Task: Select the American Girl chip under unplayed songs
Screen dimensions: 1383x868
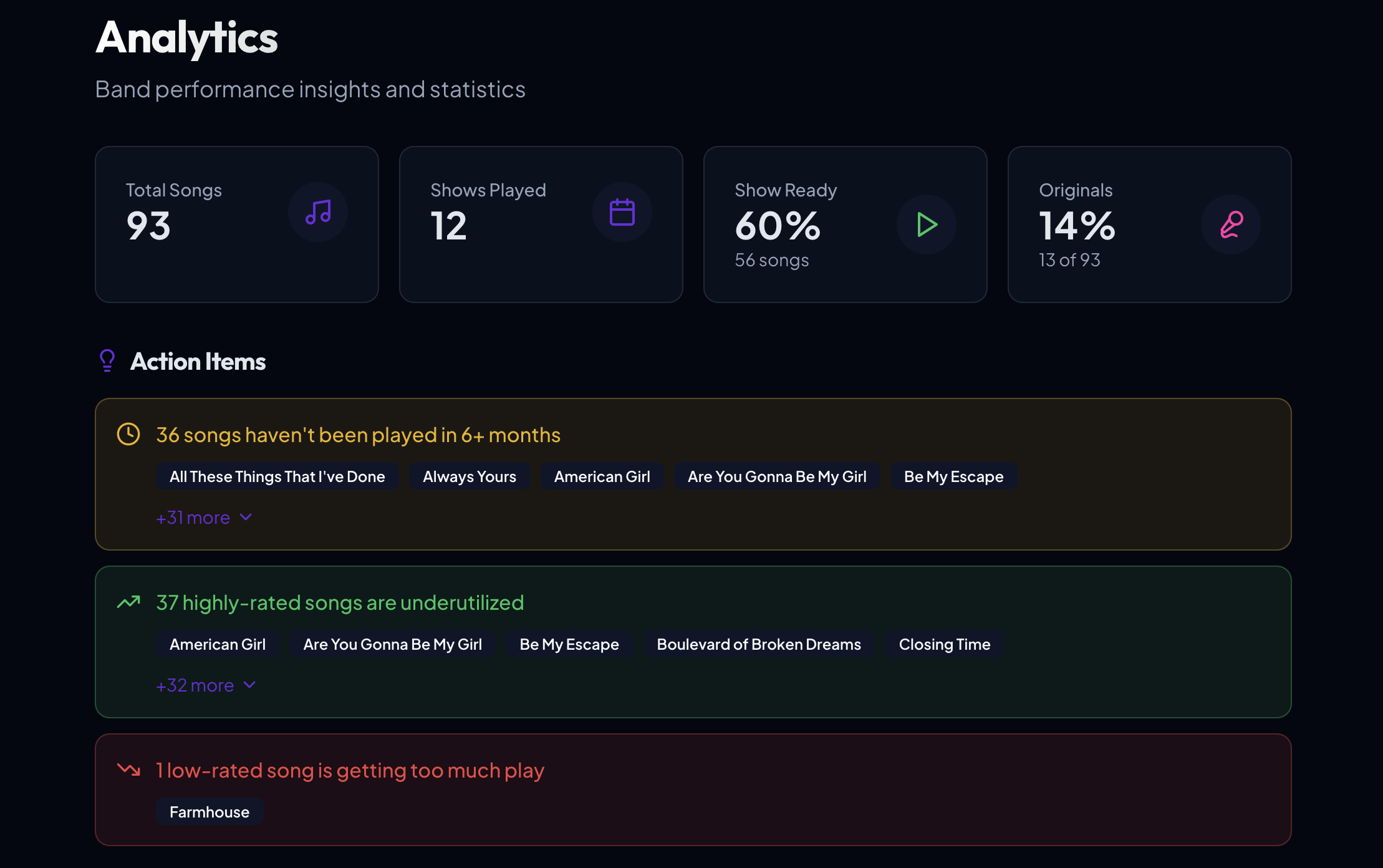Action: click(x=602, y=476)
